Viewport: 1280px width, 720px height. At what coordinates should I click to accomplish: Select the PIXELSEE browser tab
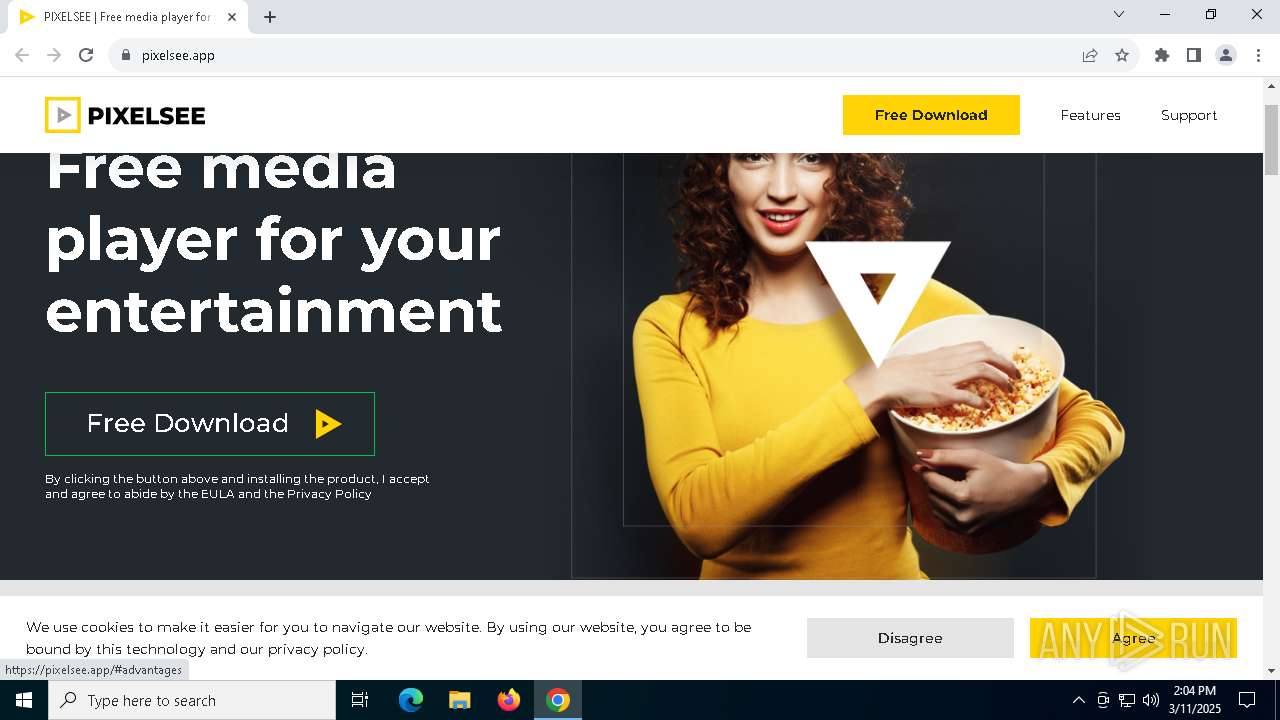tap(128, 17)
